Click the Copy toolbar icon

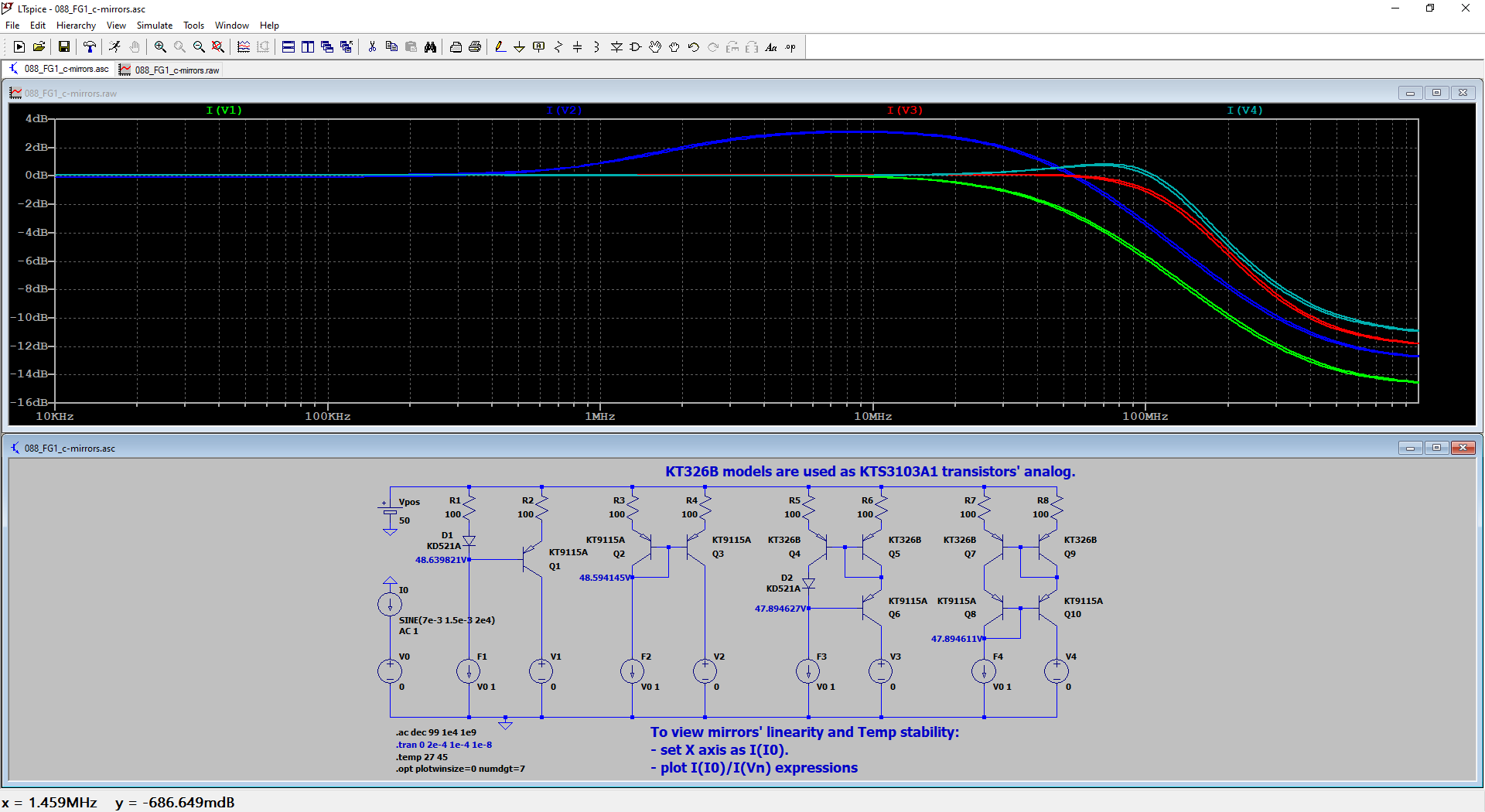tap(391, 47)
